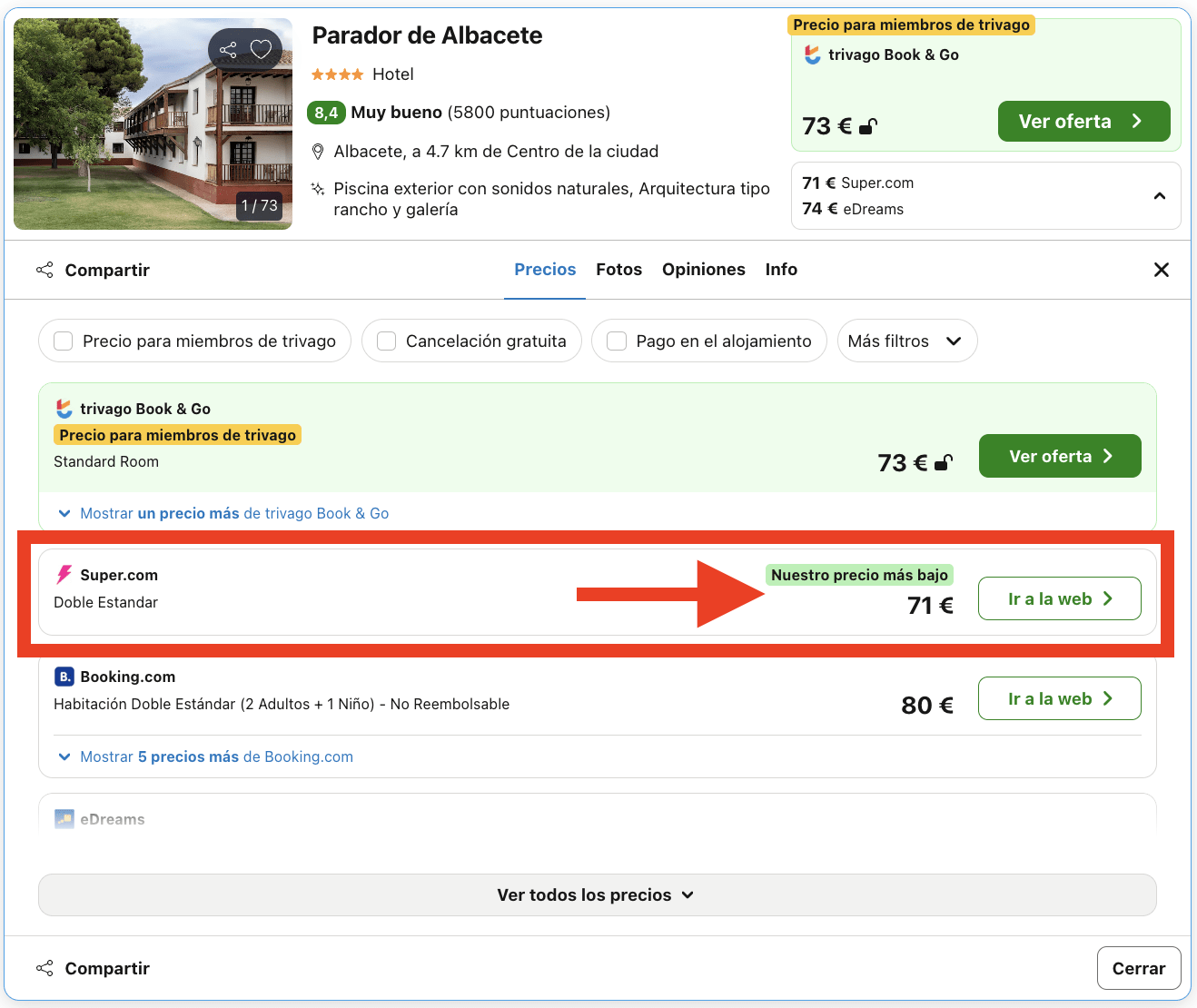The width and height of the screenshot is (1197, 1008).
Task: Click the 8,4 rating badge
Action: pyautogui.click(x=326, y=113)
